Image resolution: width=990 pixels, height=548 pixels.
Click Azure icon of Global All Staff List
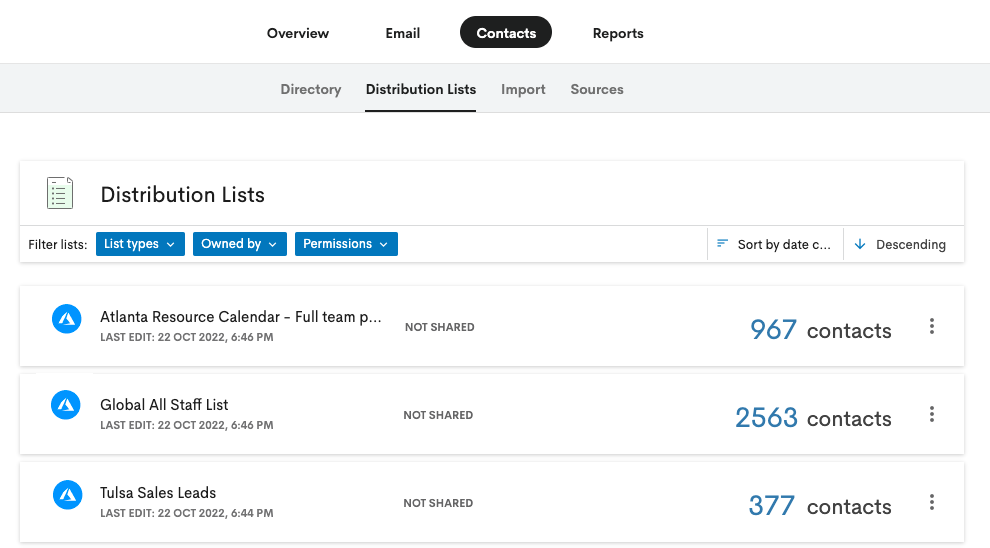(x=66, y=405)
